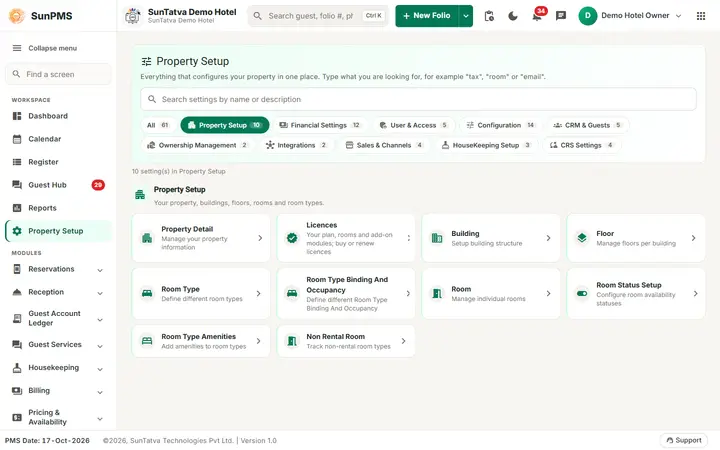
Task: Click the Room Type Amenities icon
Action: [147, 341]
